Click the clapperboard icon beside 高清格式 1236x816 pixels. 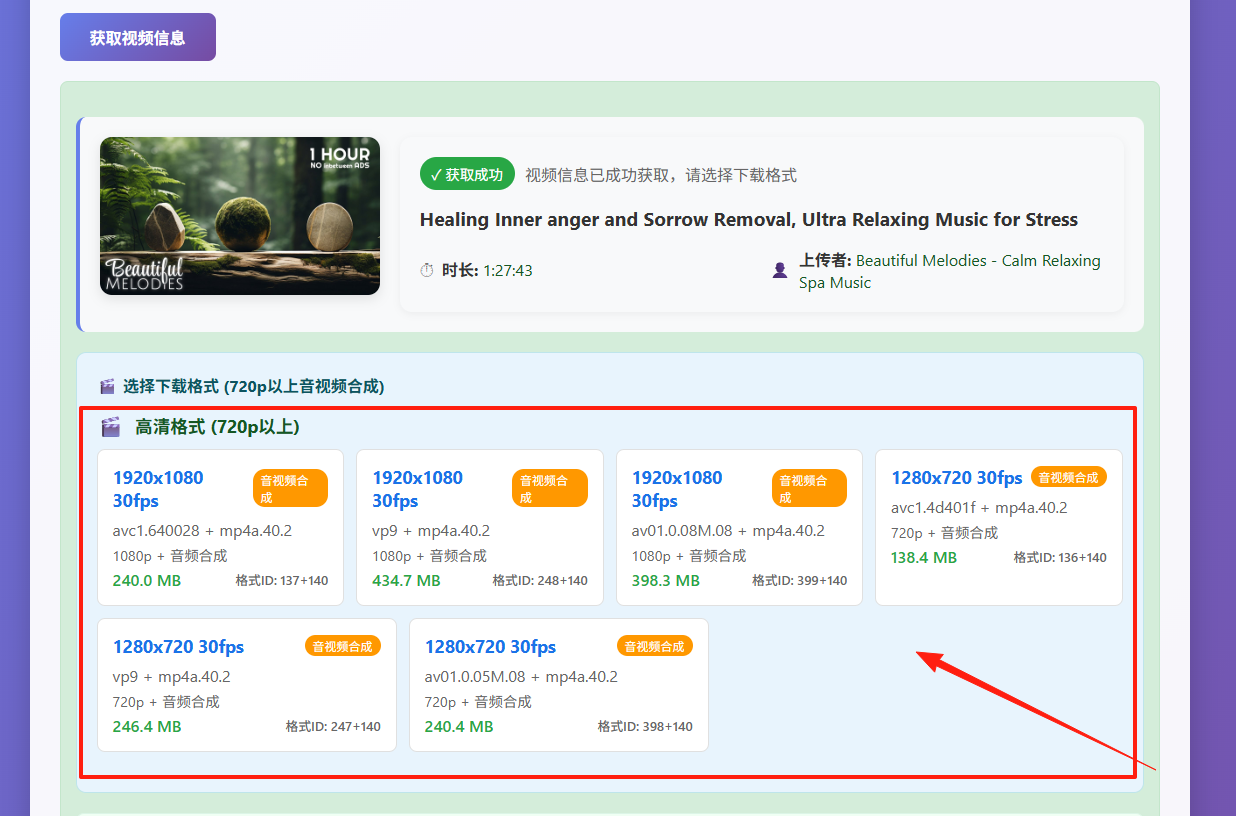[111, 427]
